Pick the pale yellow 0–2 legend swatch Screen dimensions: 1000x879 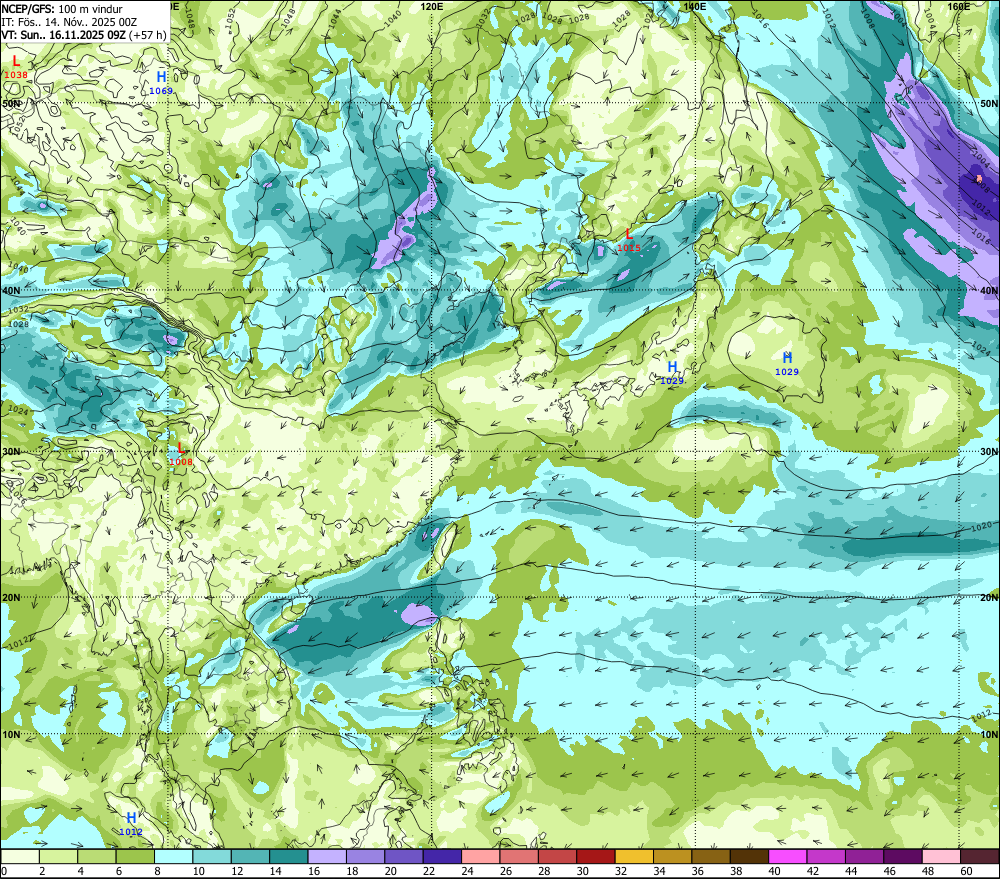pos(20,856)
